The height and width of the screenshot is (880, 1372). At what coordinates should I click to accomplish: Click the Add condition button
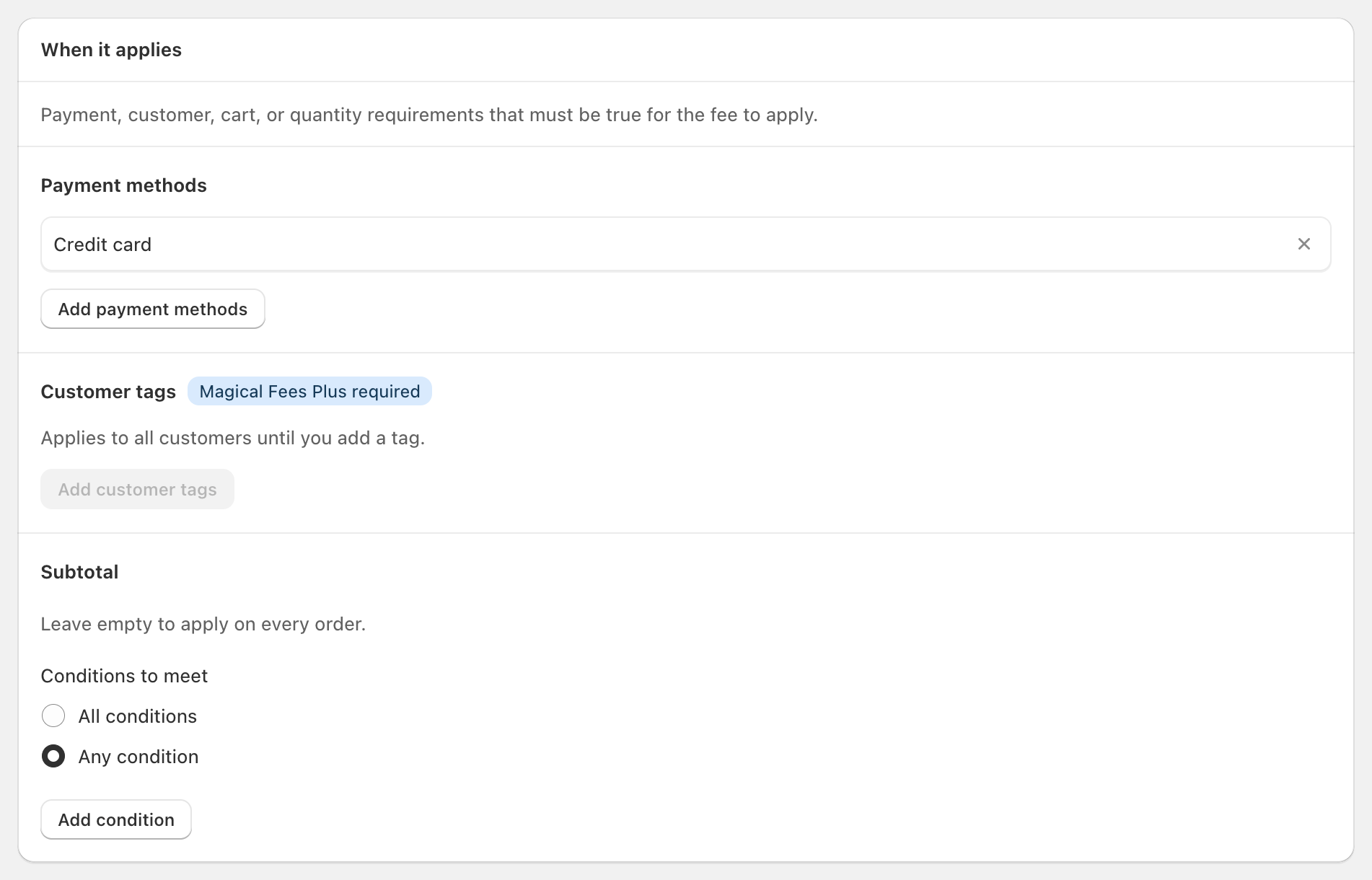116,819
